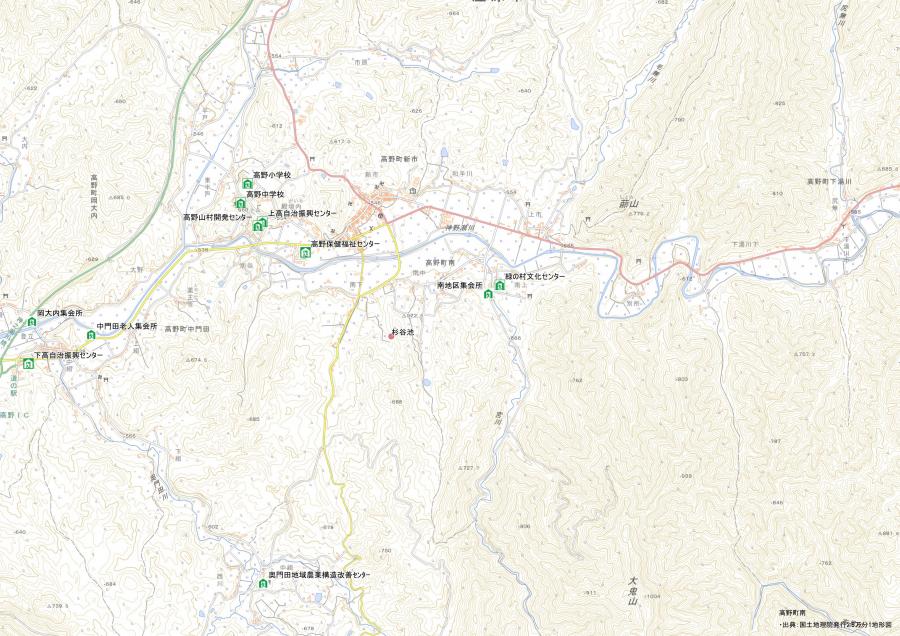The width and height of the screenshot is (900, 636).
Task: Click the 高野保健福祉センター facility icon
Action: 305,253
